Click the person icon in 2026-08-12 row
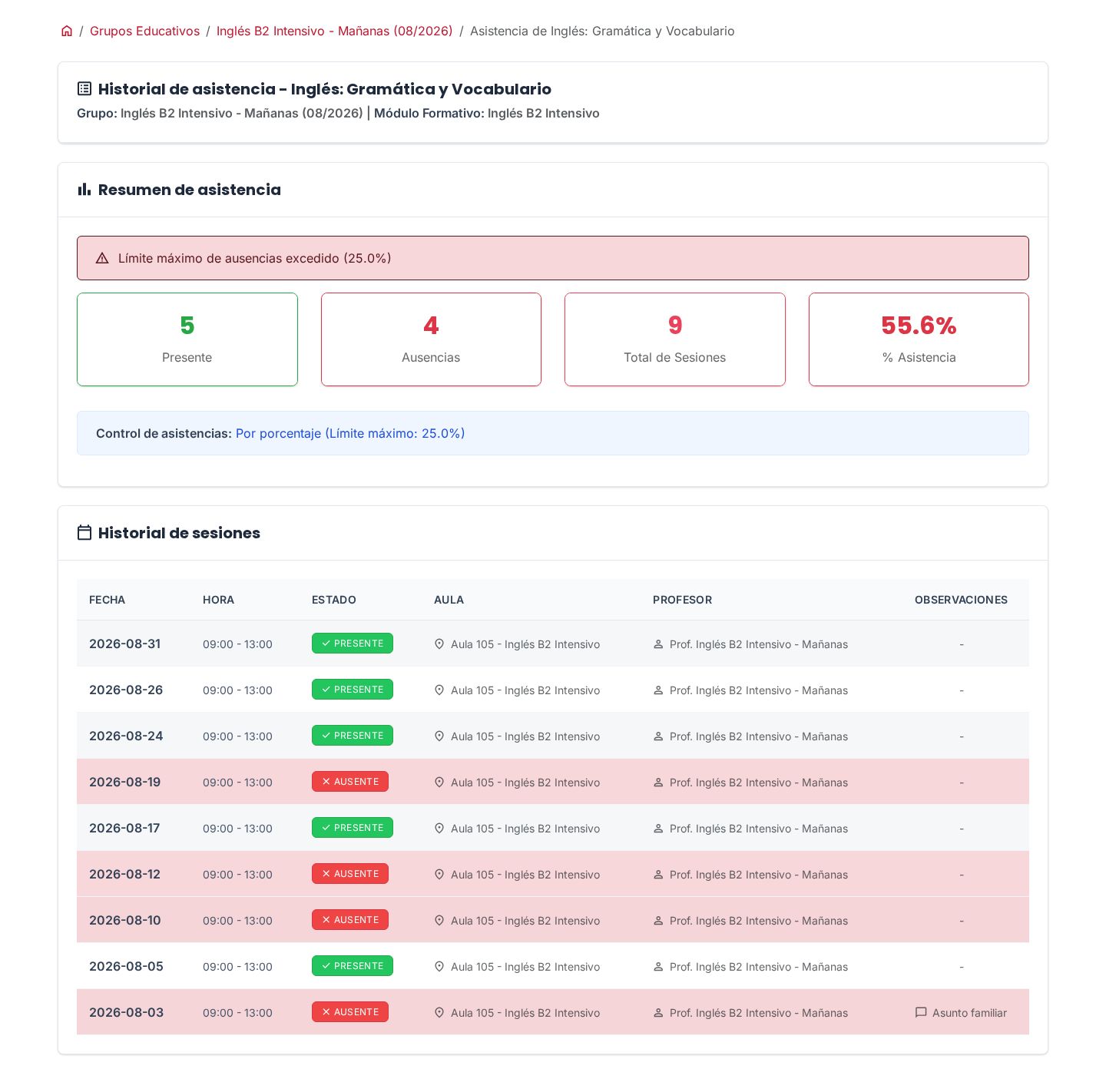This screenshot has width=1106, height=1092. 658,874
